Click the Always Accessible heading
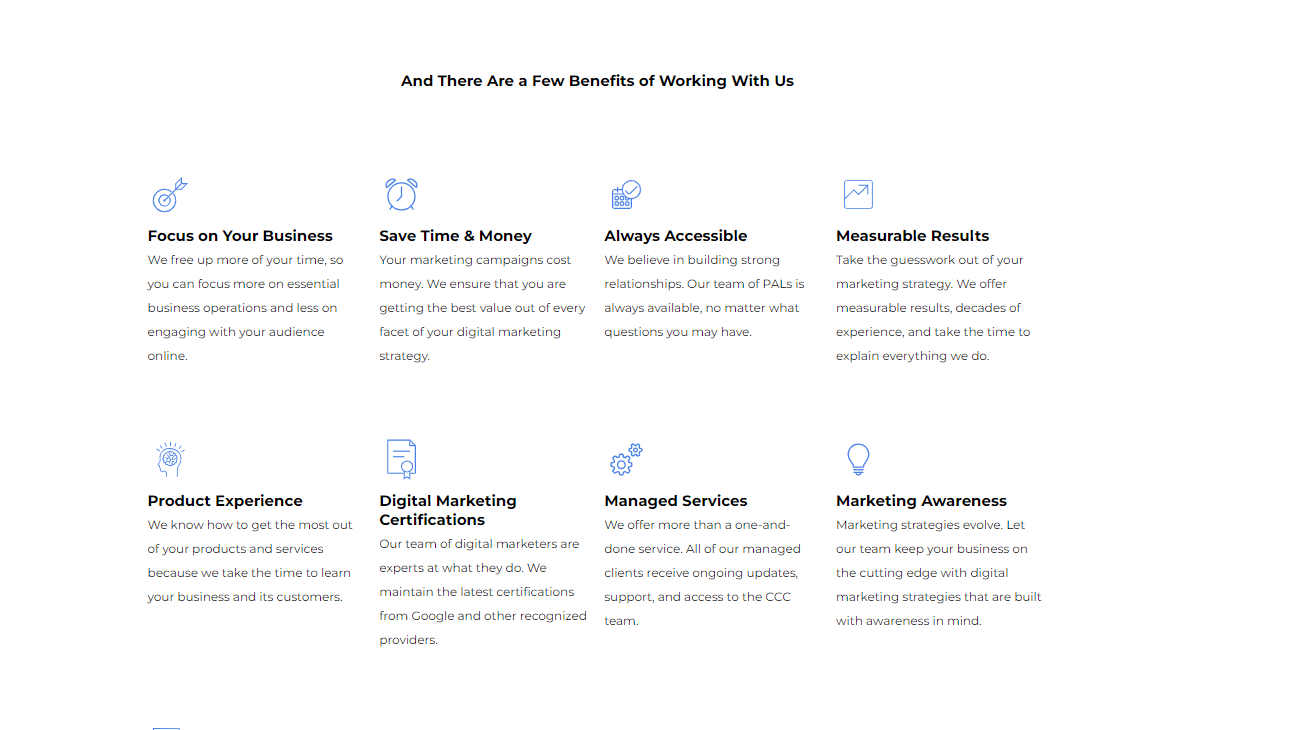Image resolution: width=1299 pixels, height=730 pixels. pos(675,236)
